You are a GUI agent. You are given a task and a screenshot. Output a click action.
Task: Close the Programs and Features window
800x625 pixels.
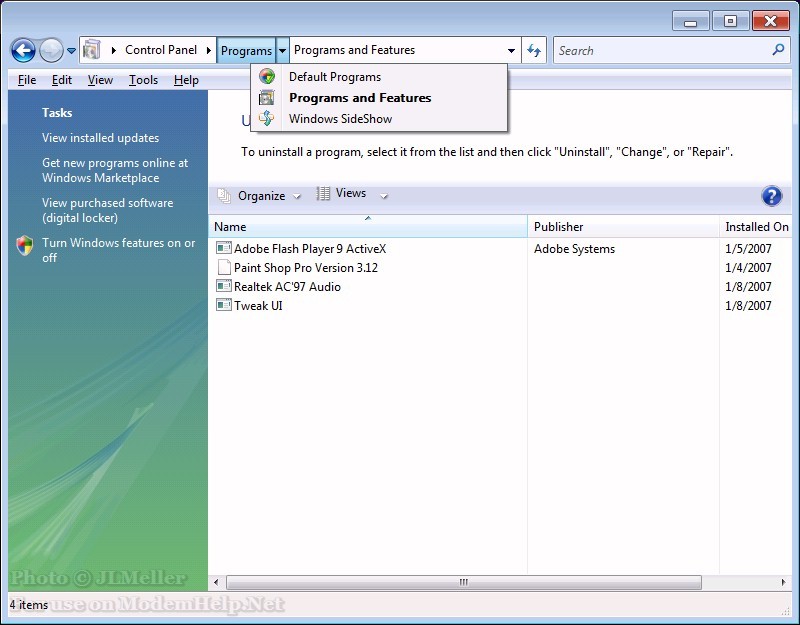coord(770,21)
